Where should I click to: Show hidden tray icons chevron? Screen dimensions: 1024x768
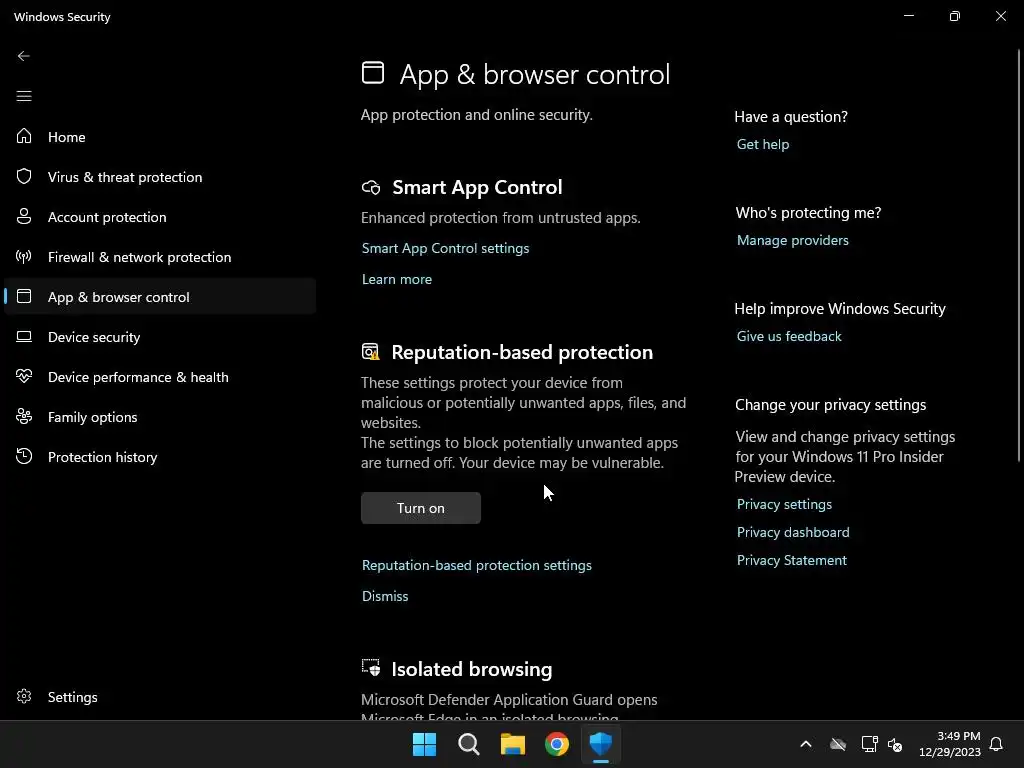click(806, 744)
